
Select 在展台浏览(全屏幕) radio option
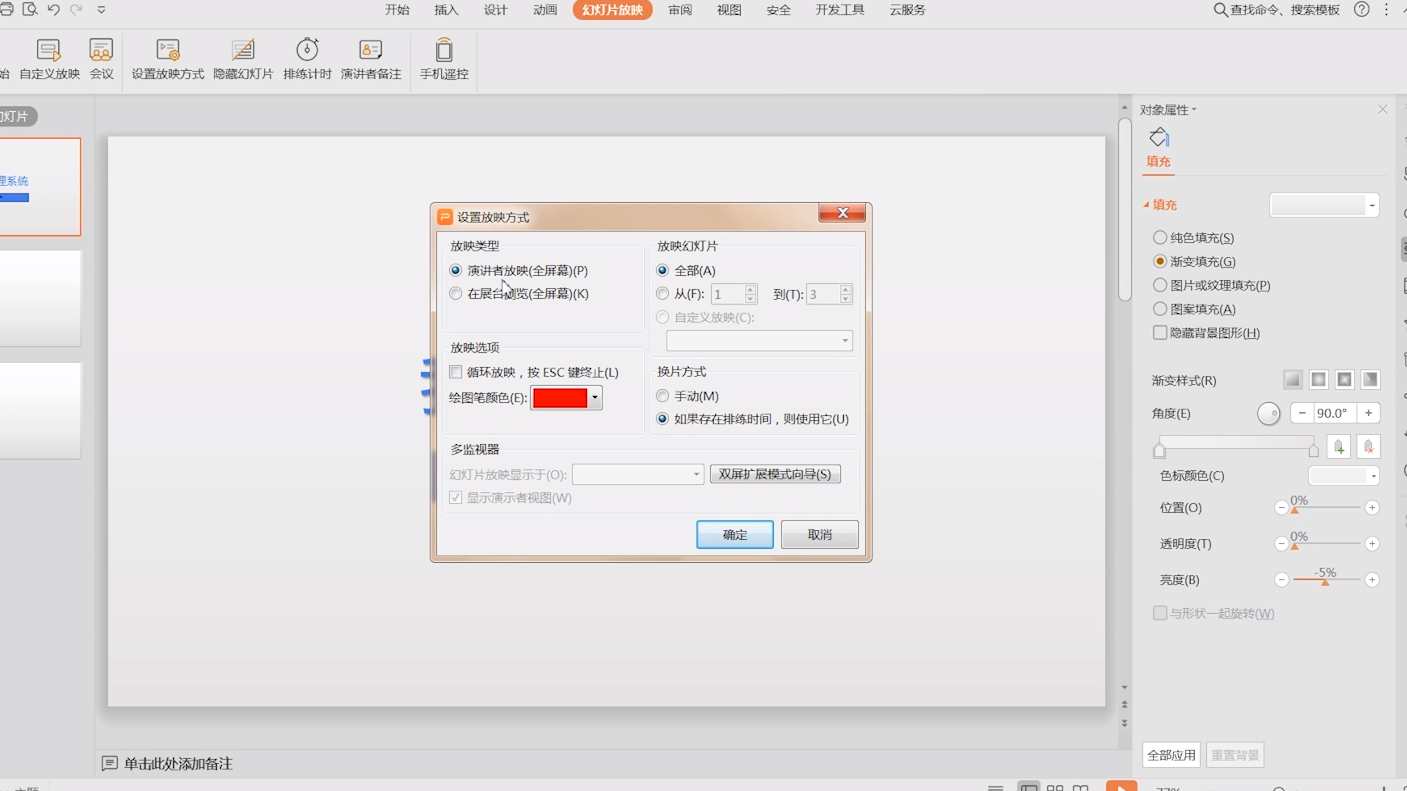(456, 294)
